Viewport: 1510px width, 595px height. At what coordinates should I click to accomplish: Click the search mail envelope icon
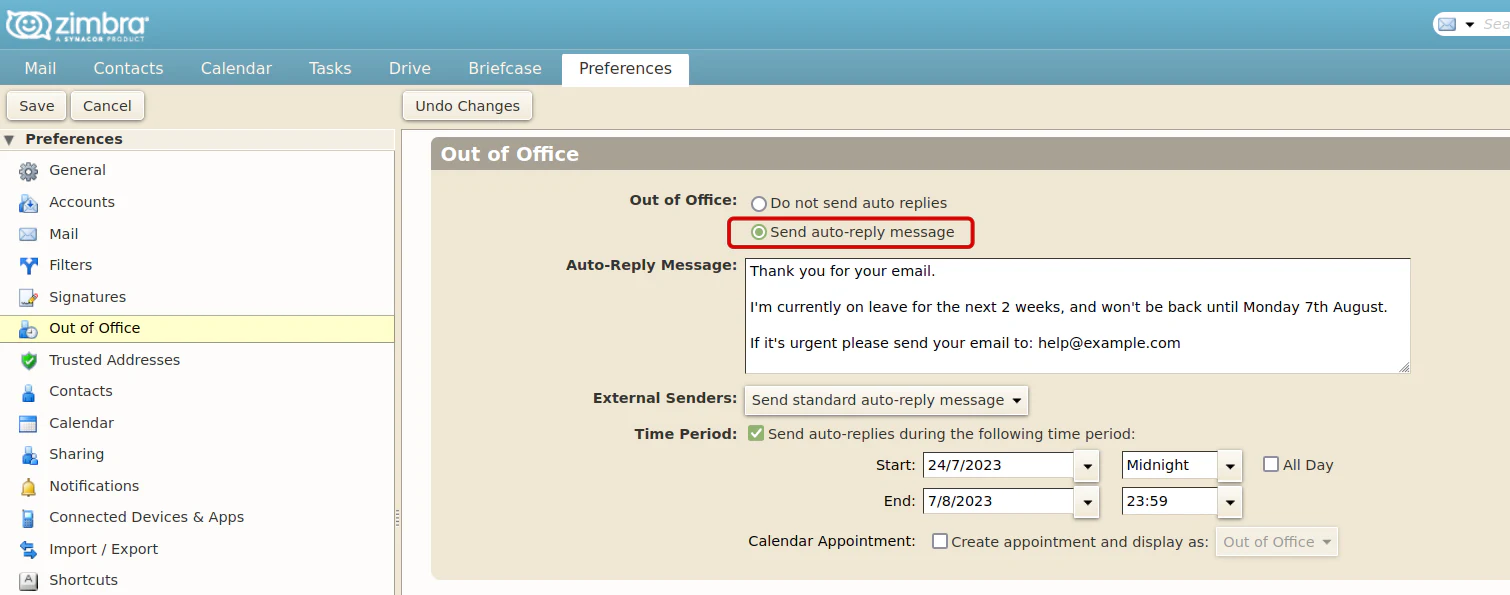pyautogui.click(x=1446, y=24)
